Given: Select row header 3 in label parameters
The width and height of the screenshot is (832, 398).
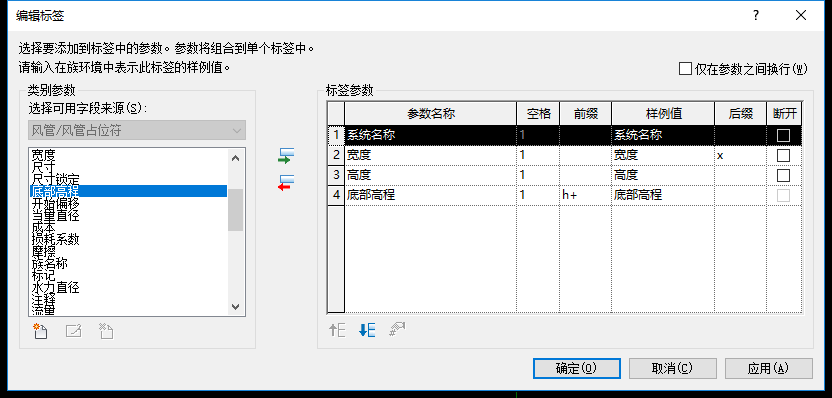Looking at the screenshot, I should [x=336, y=175].
